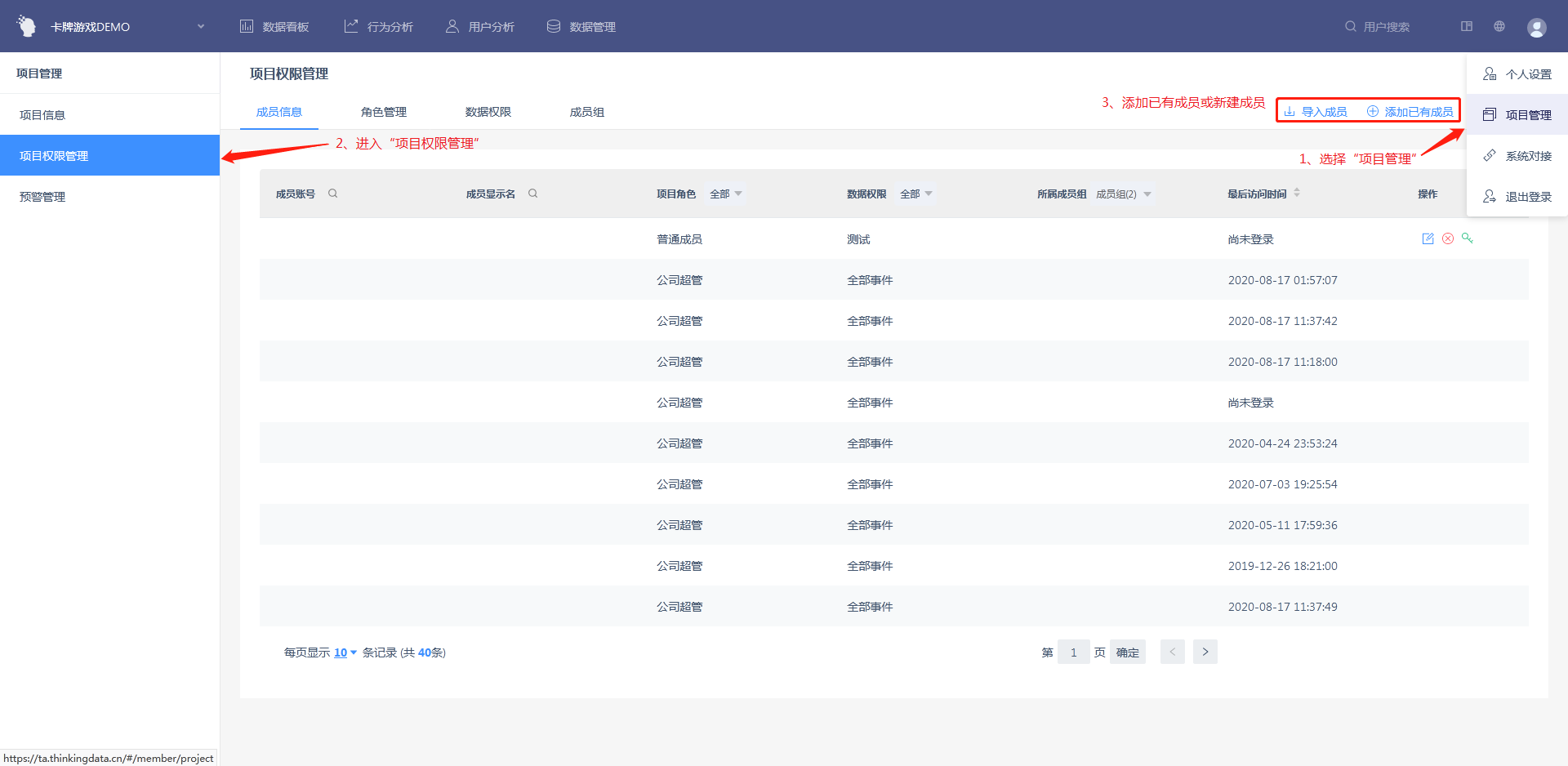Click the edit icon in first member row

(1428, 238)
